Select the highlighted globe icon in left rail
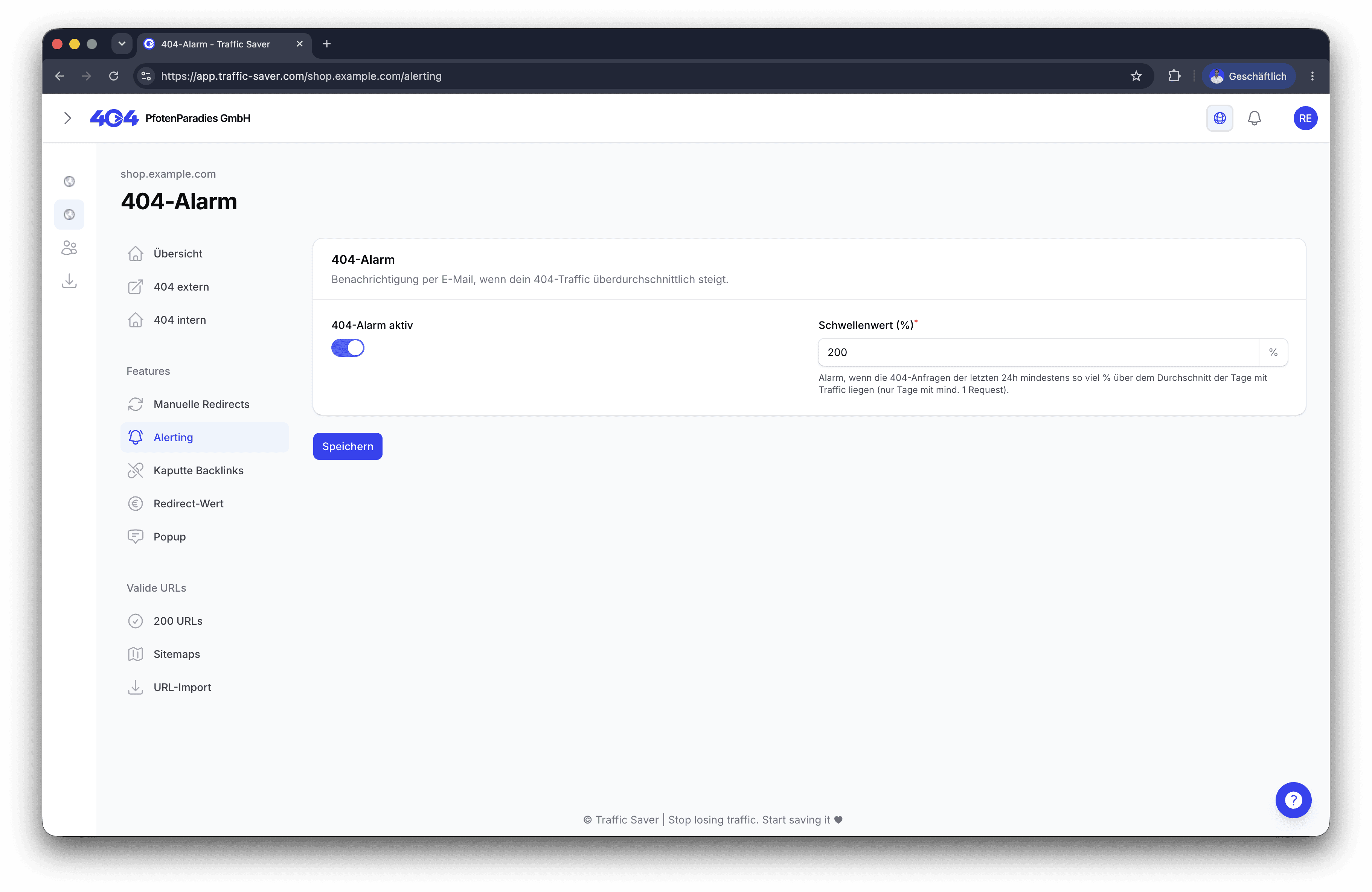1372x892 pixels. [x=69, y=215]
